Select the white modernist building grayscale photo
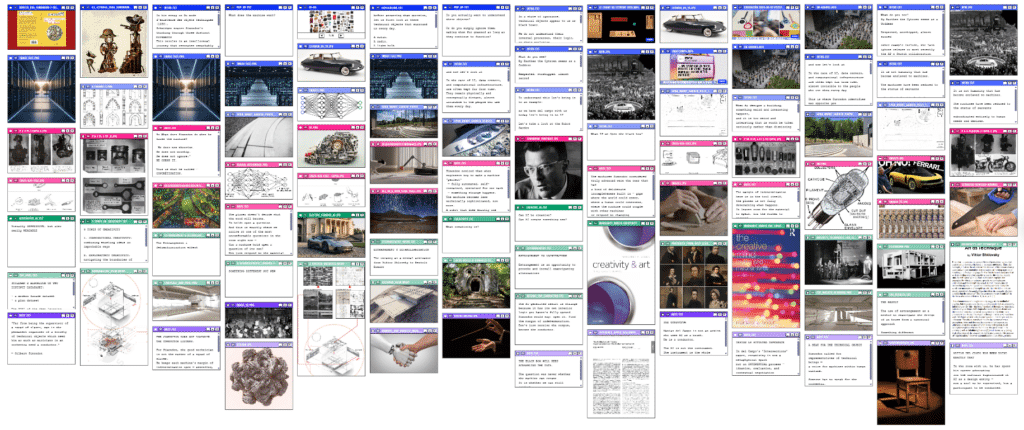This screenshot has height=430, width=1024. click(x=911, y=269)
